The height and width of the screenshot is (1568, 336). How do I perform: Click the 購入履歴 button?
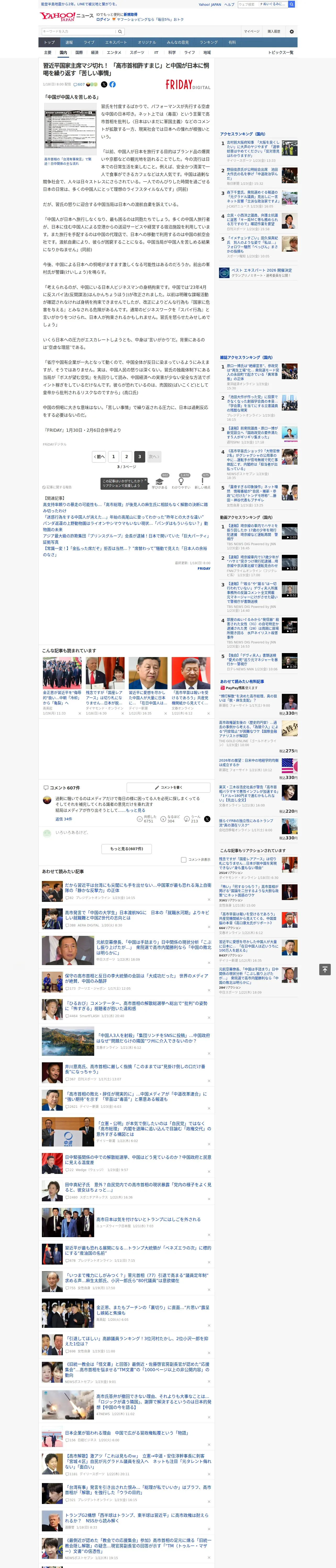(274, 32)
